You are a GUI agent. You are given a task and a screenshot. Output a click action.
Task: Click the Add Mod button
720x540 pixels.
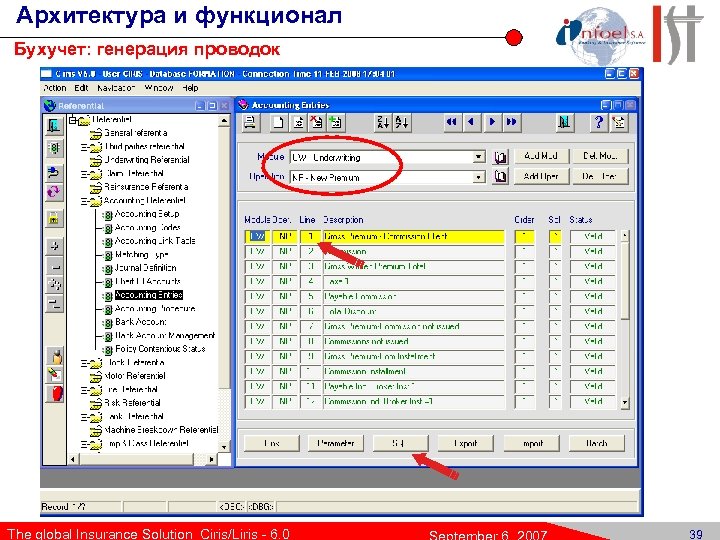(541, 156)
